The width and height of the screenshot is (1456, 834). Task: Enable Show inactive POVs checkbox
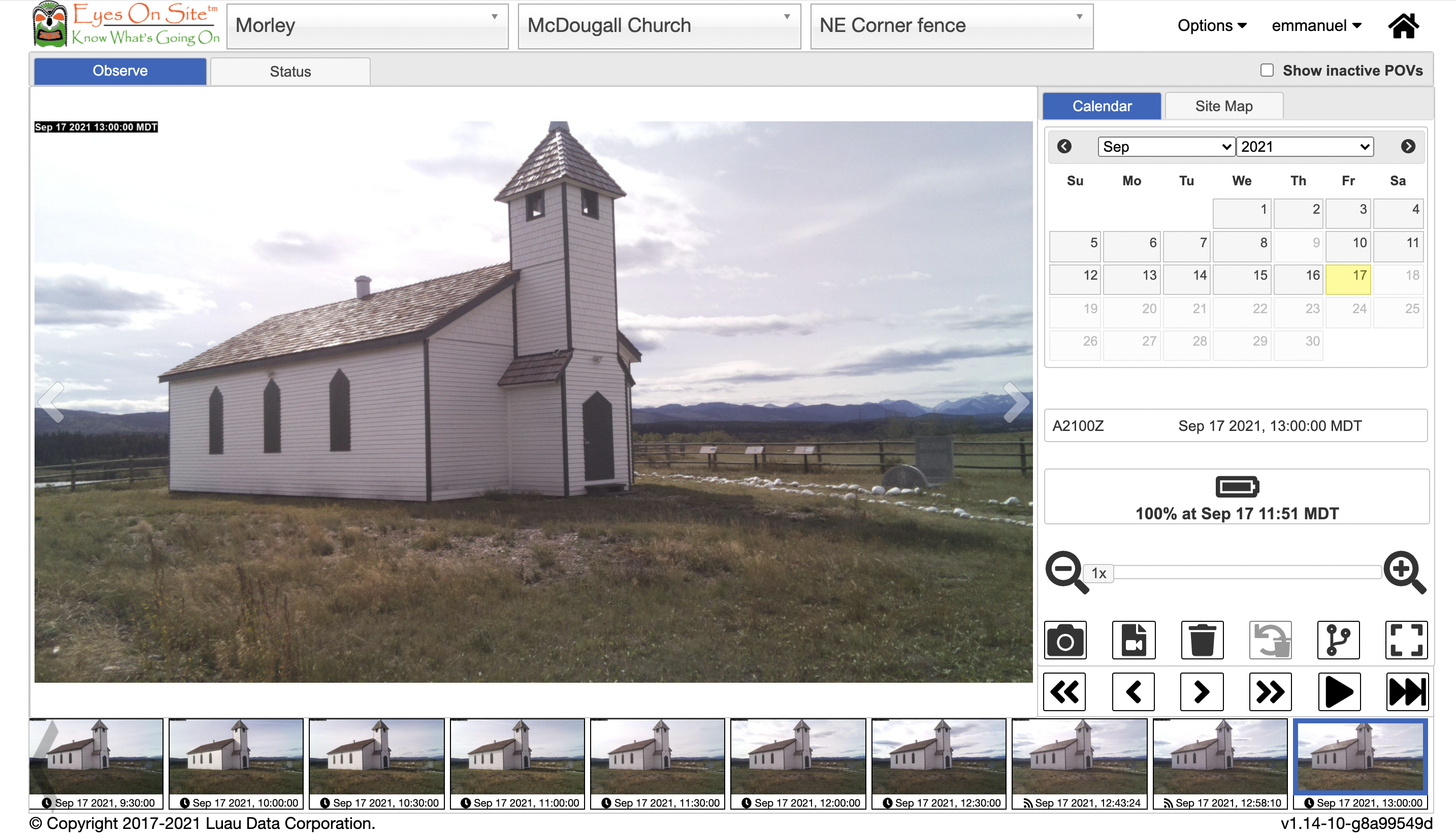click(1267, 70)
